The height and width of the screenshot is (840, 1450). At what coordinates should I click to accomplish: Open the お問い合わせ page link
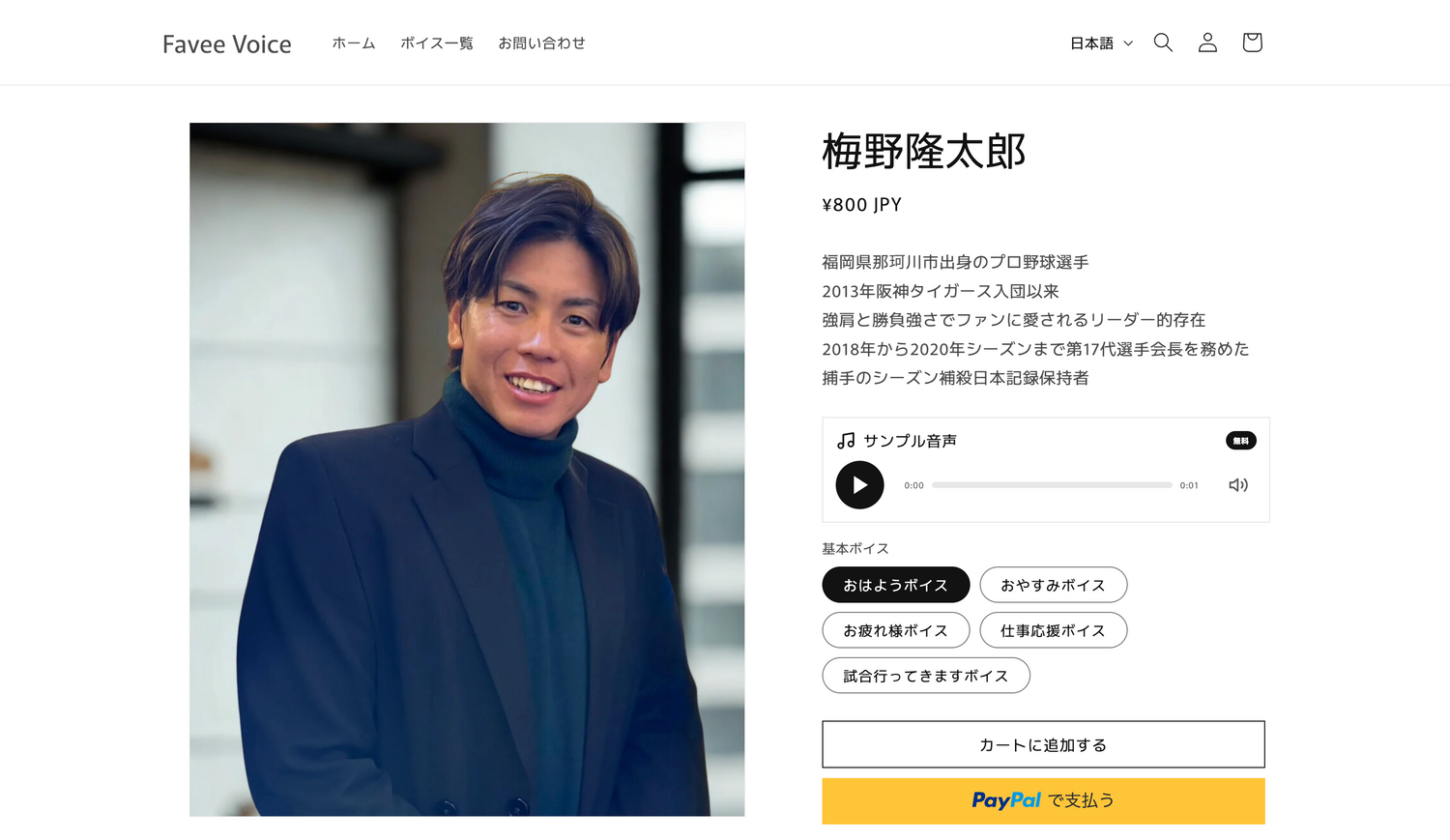(x=541, y=43)
